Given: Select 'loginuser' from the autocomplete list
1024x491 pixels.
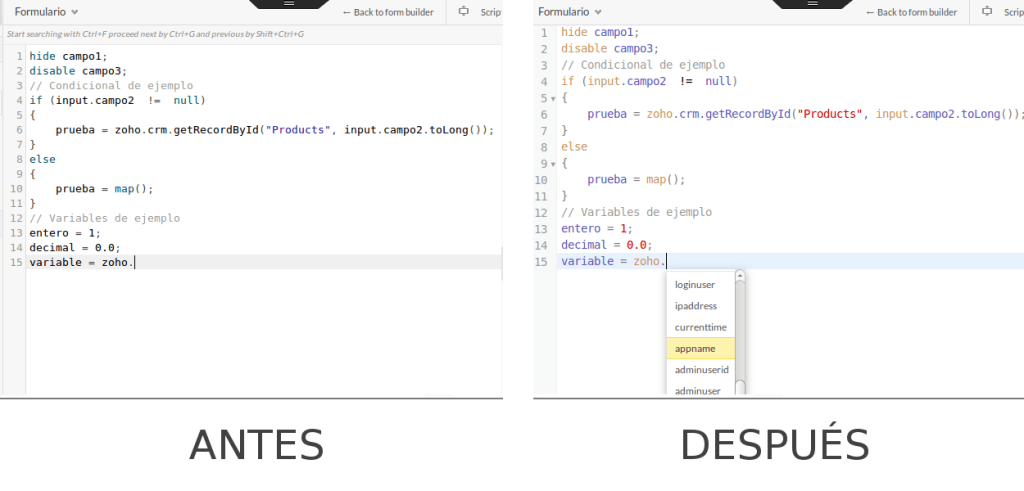Looking at the screenshot, I should (695, 285).
